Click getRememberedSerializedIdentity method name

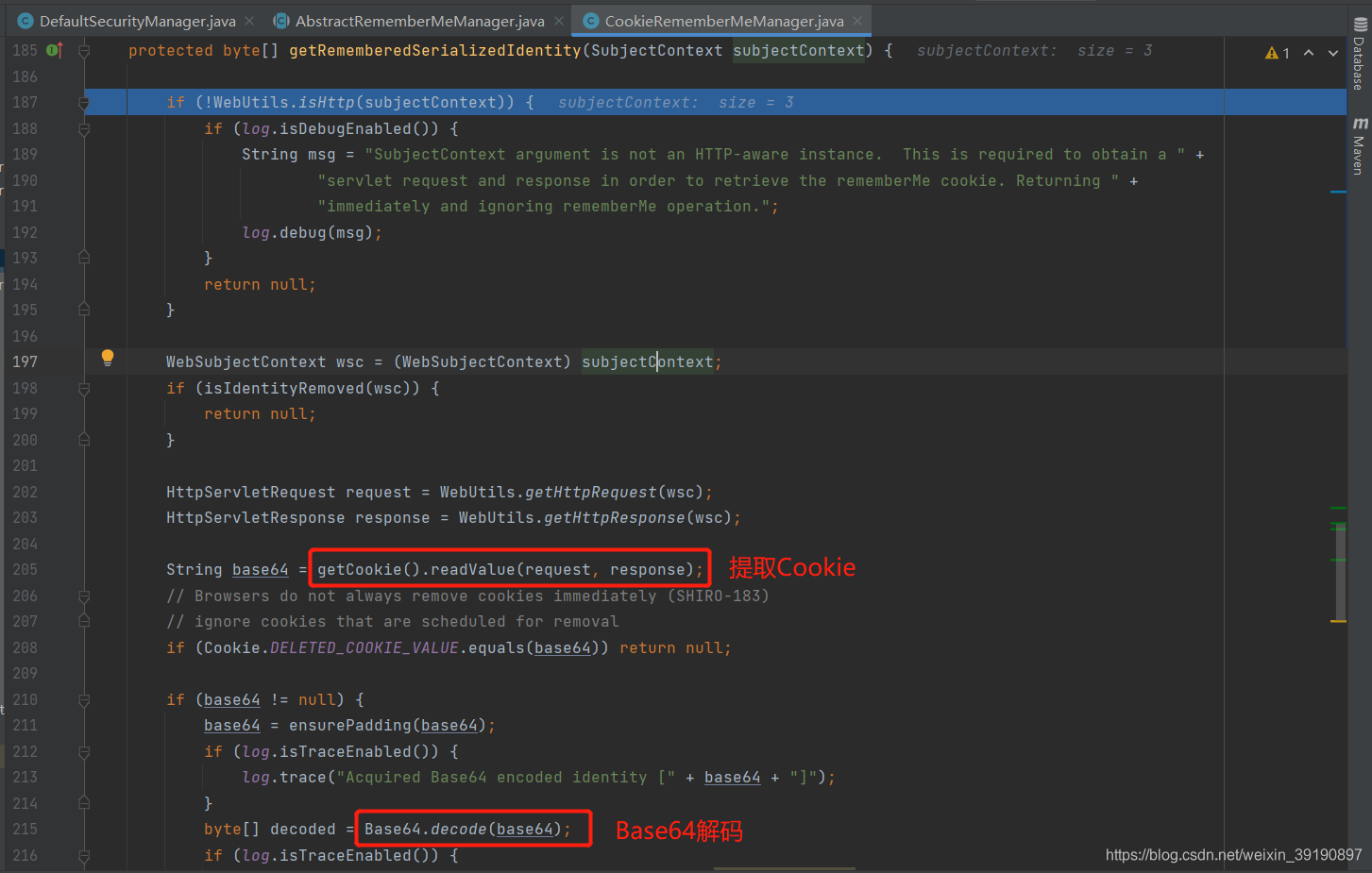point(435,50)
